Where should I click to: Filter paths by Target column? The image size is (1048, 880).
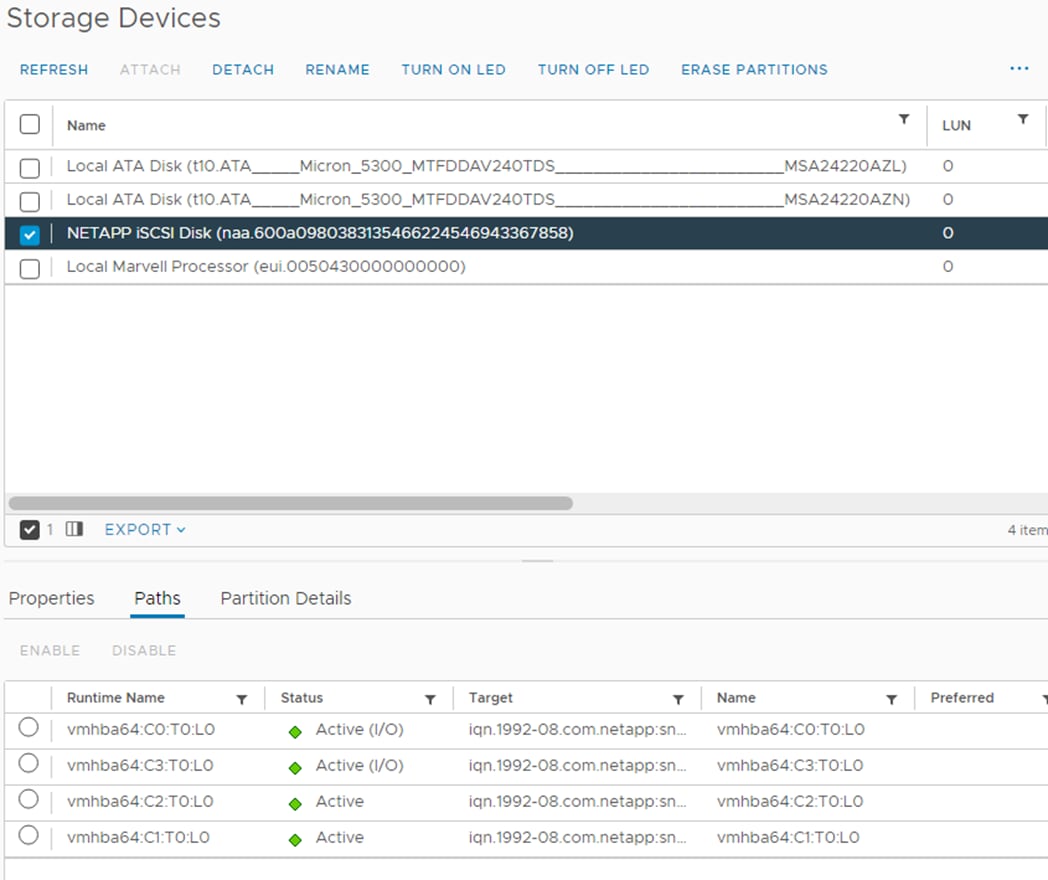point(678,699)
